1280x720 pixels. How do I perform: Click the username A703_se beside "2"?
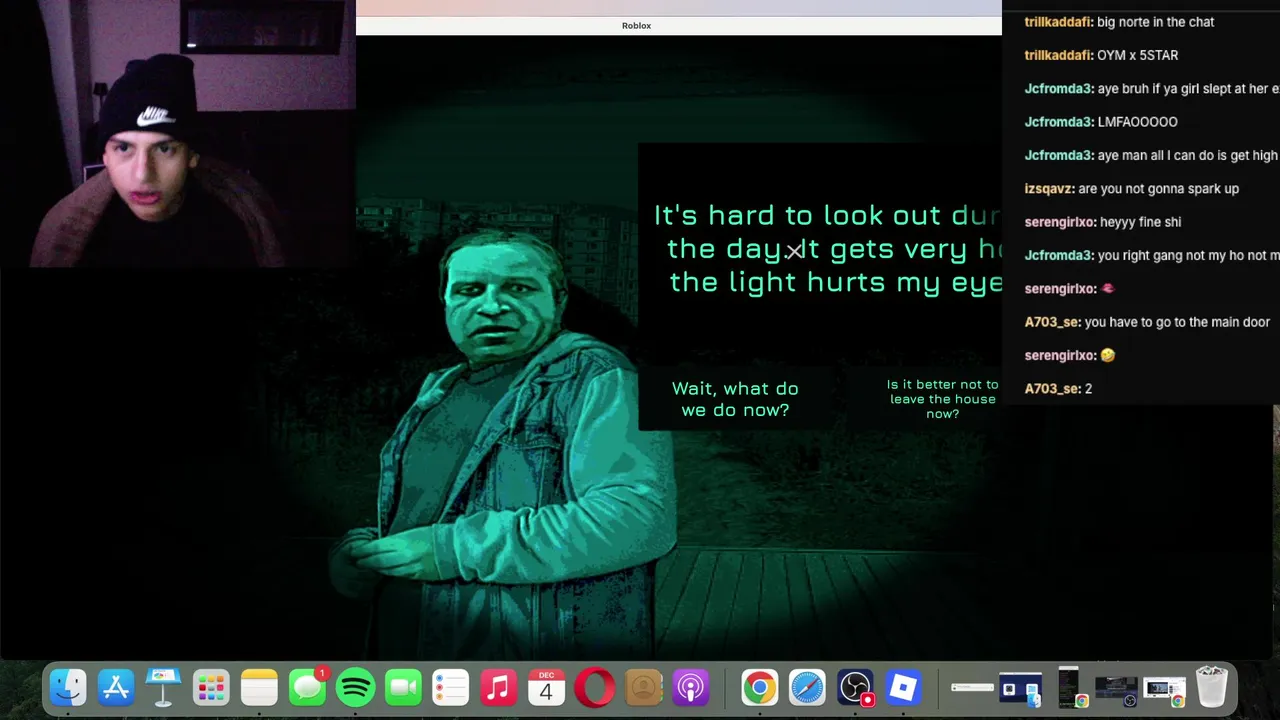coord(1052,388)
